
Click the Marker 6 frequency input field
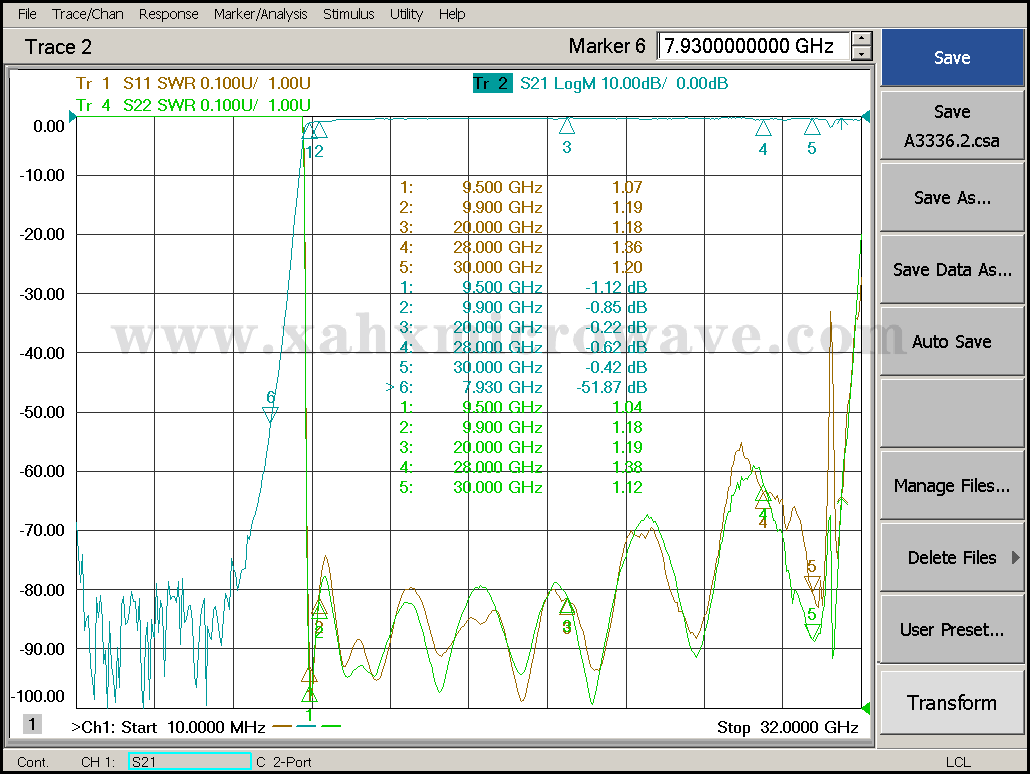(752, 46)
